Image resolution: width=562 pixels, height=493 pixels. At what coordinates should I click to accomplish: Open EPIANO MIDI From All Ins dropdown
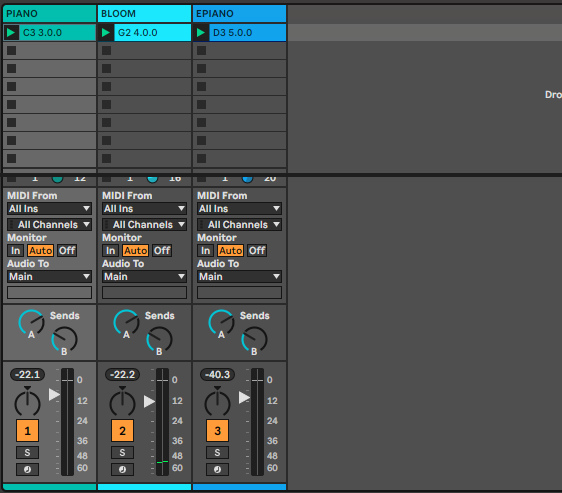pos(239,209)
